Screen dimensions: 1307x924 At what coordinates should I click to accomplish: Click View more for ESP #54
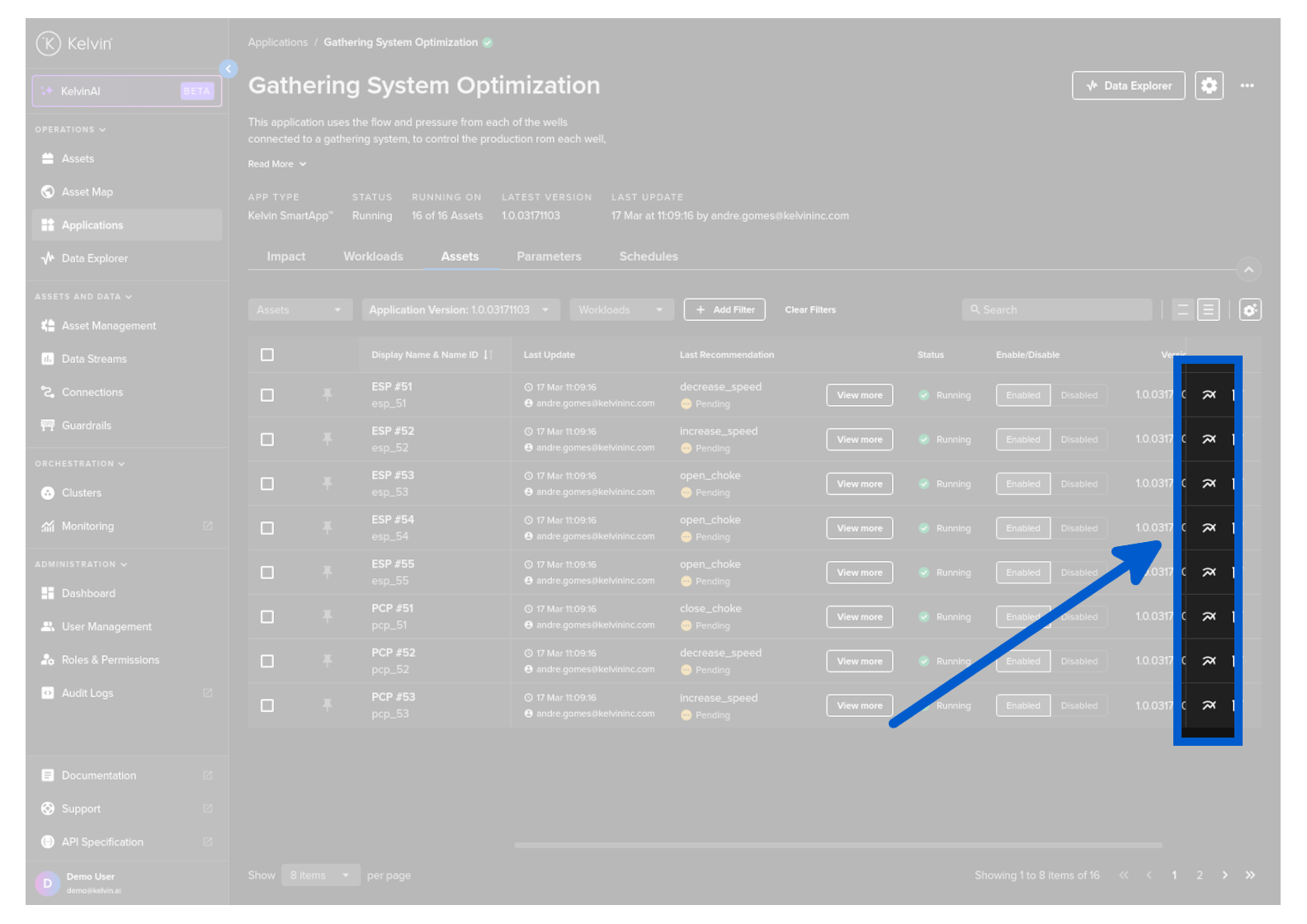[x=859, y=529]
